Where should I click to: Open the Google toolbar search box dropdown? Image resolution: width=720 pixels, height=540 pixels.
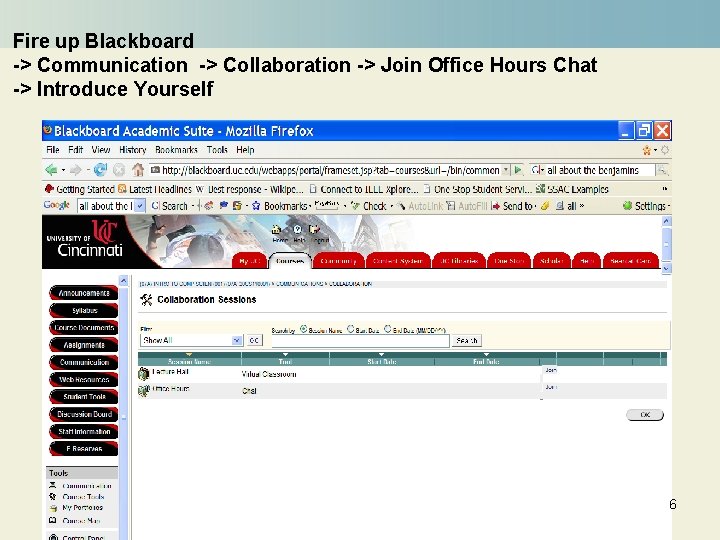click(x=141, y=206)
